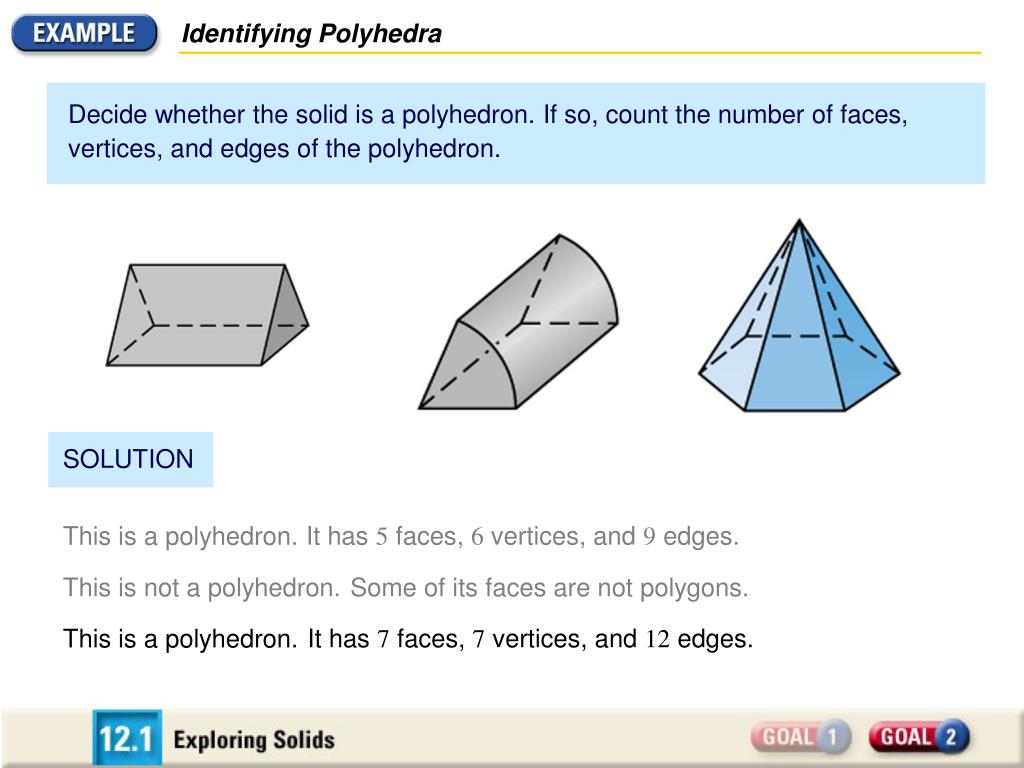Image resolution: width=1024 pixels, height=768 pixels.
Task: Click the 'Identifying Polyhedra' heading
Action: 312,33
